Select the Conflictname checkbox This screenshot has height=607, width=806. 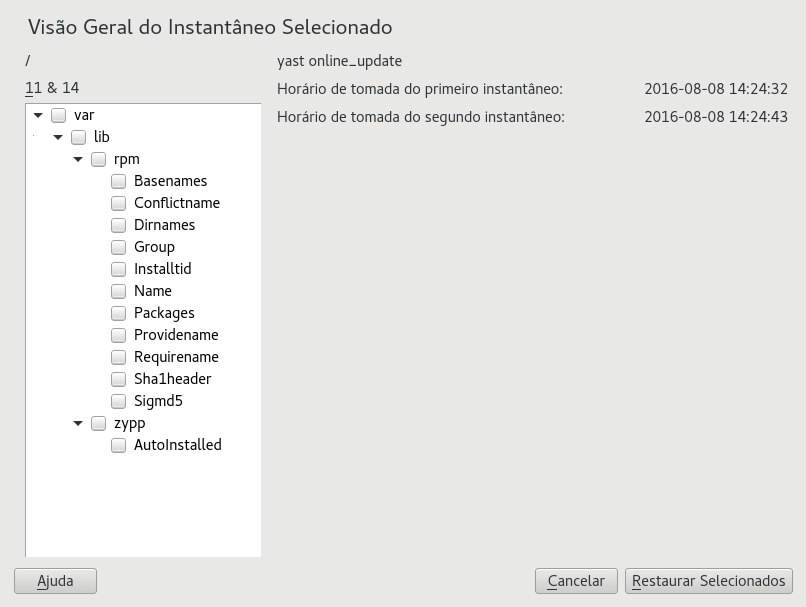[119, 203]
